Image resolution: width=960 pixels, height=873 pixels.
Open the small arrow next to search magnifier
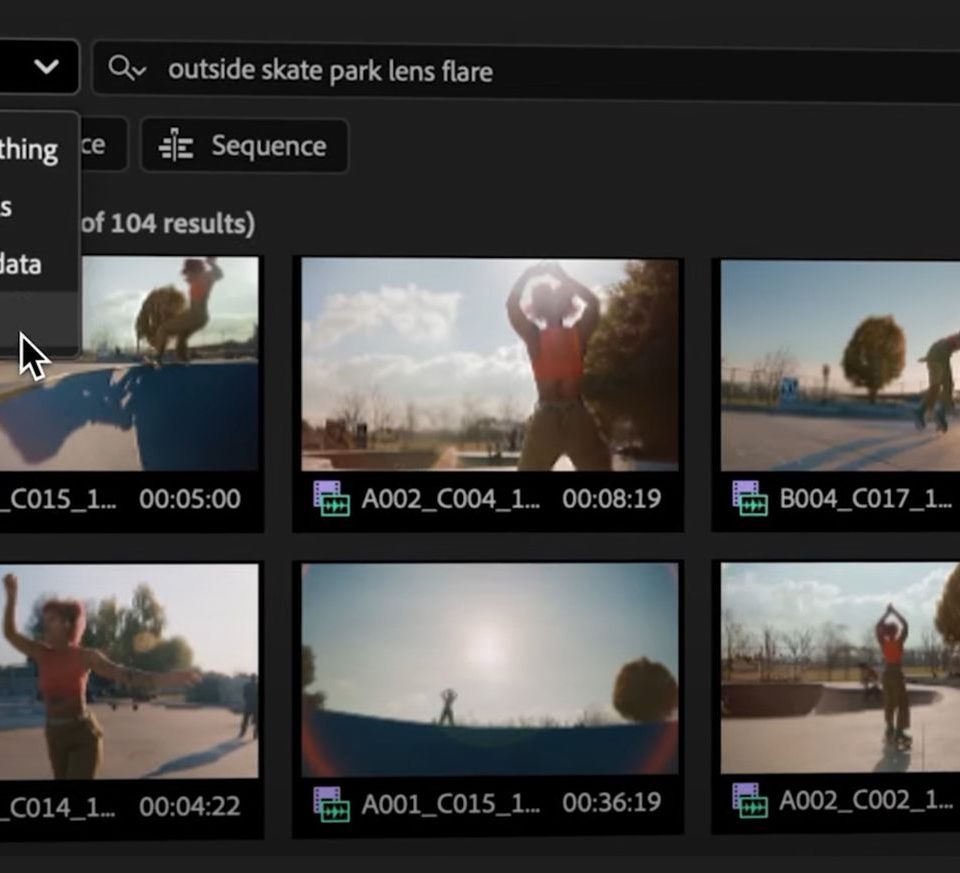coord(140,70)
